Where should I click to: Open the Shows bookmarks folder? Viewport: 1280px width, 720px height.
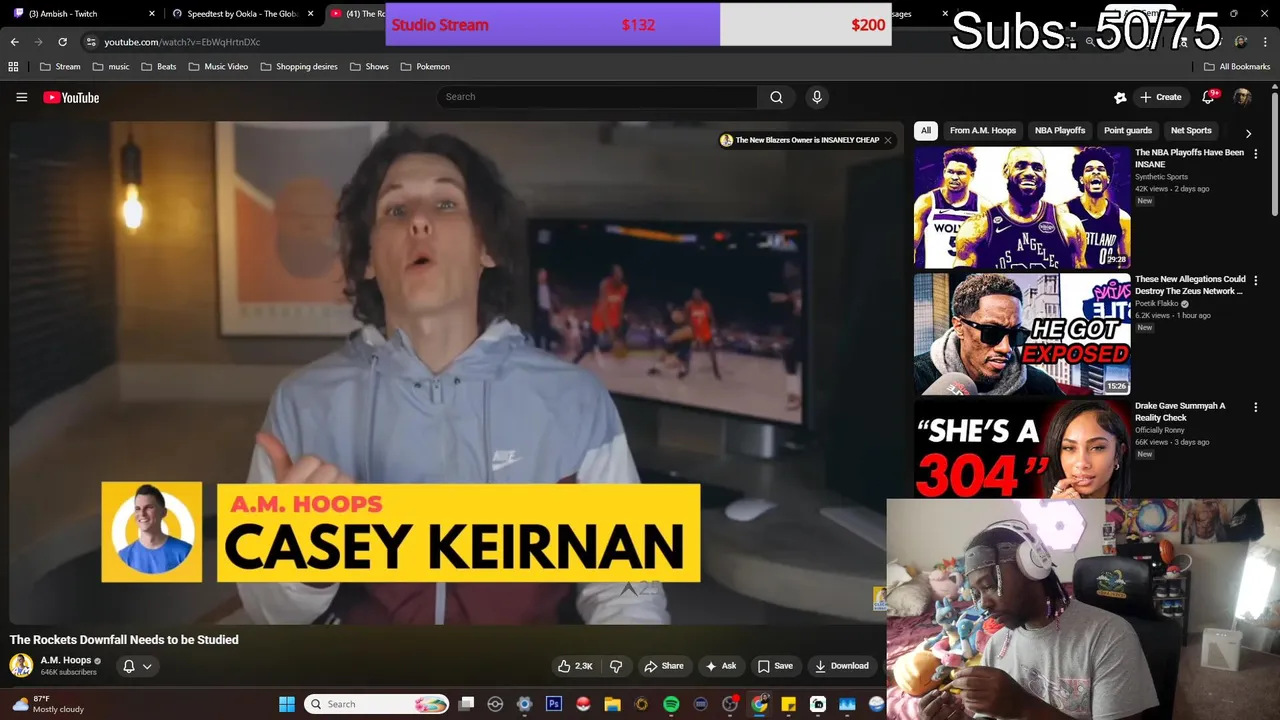(369, 67)
